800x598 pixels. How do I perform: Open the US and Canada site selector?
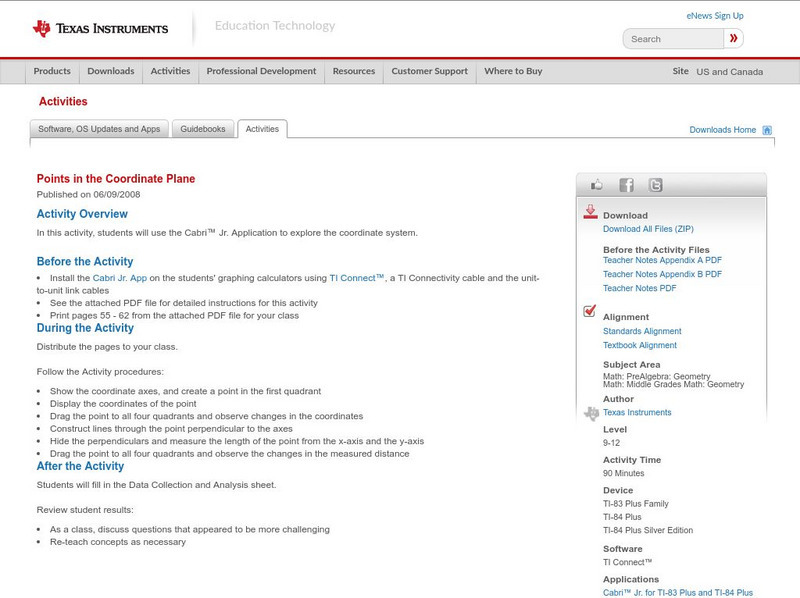pyautogui.click(x=730, y=72)
